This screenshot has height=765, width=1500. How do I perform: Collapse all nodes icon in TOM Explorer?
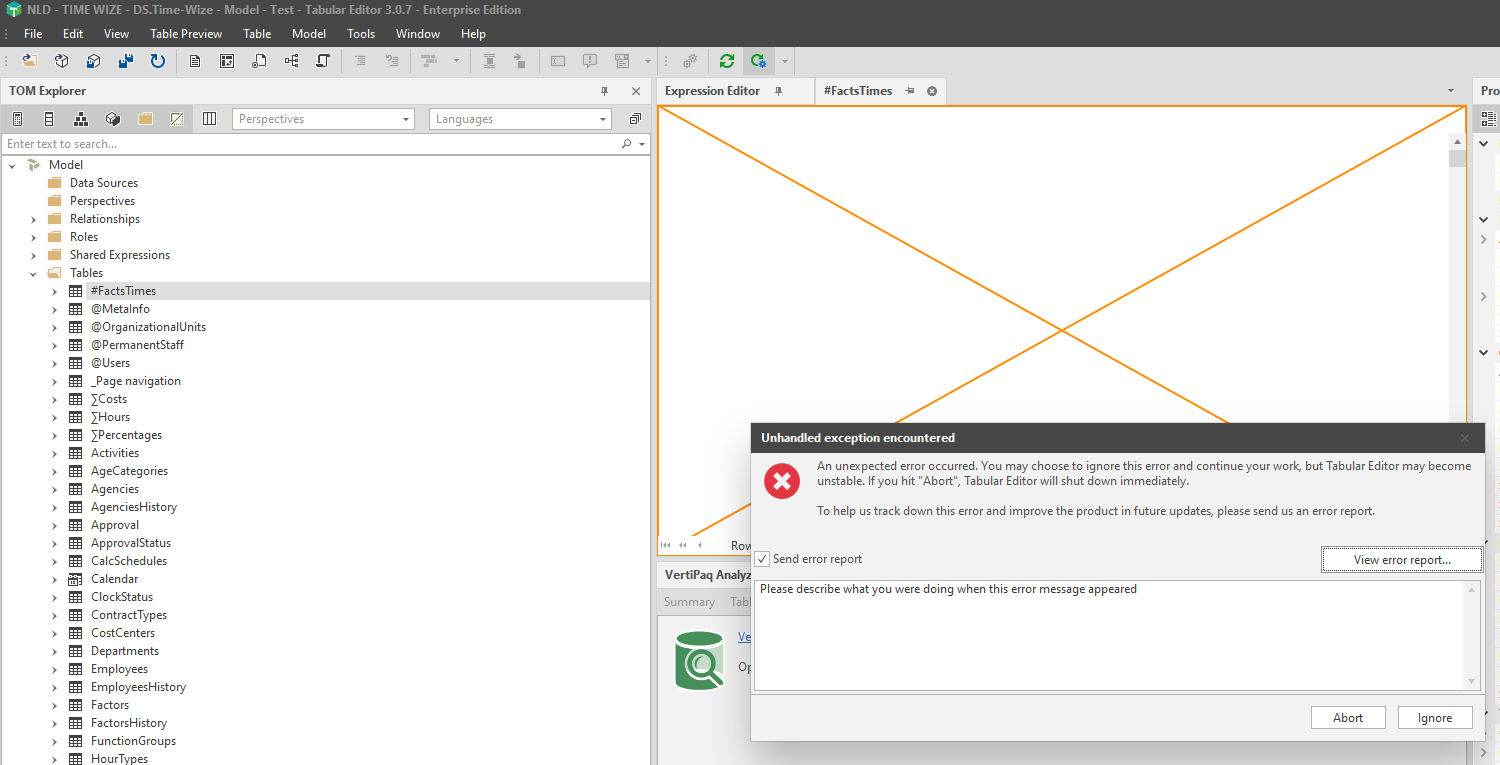pos(635,119)
